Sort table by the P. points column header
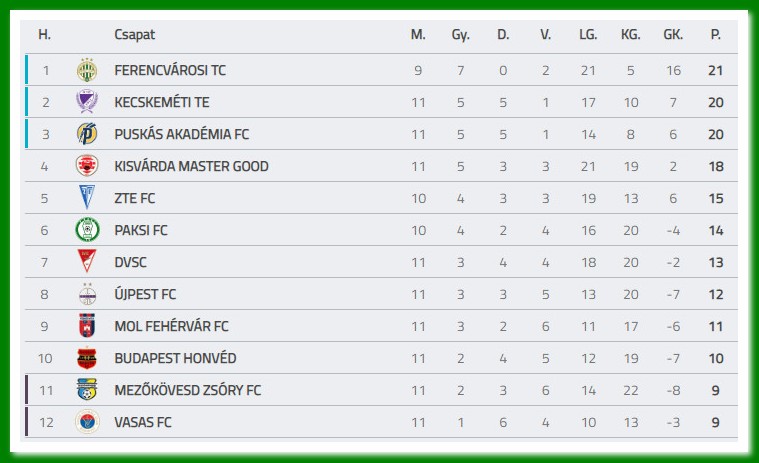The width and height of the screenshot is (759, 463). [x=715, y=34]
